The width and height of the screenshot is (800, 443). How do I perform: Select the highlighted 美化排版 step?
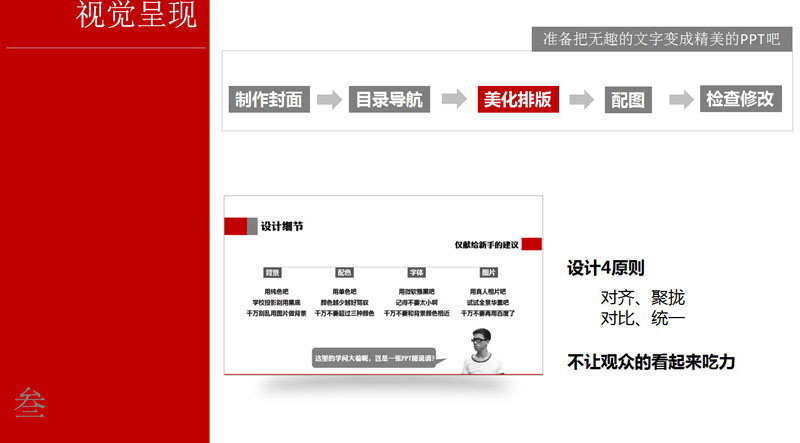[x=518, y=99]
